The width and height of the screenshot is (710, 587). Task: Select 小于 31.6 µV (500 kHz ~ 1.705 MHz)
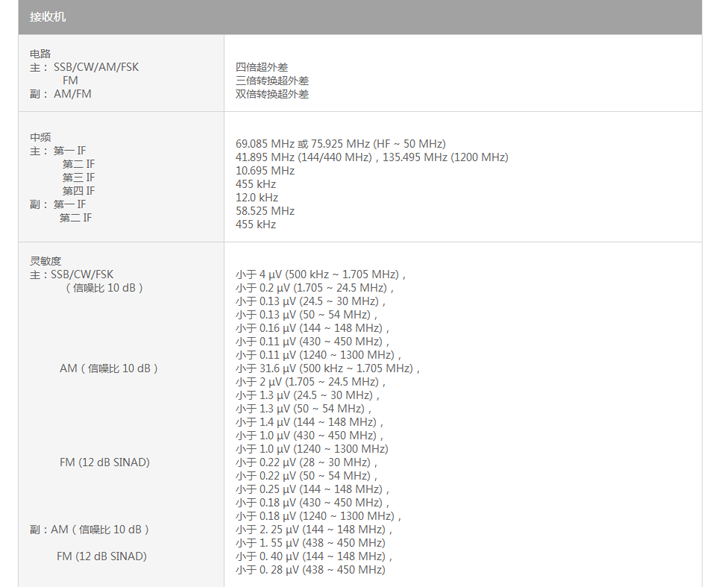(x=328, y=368)
